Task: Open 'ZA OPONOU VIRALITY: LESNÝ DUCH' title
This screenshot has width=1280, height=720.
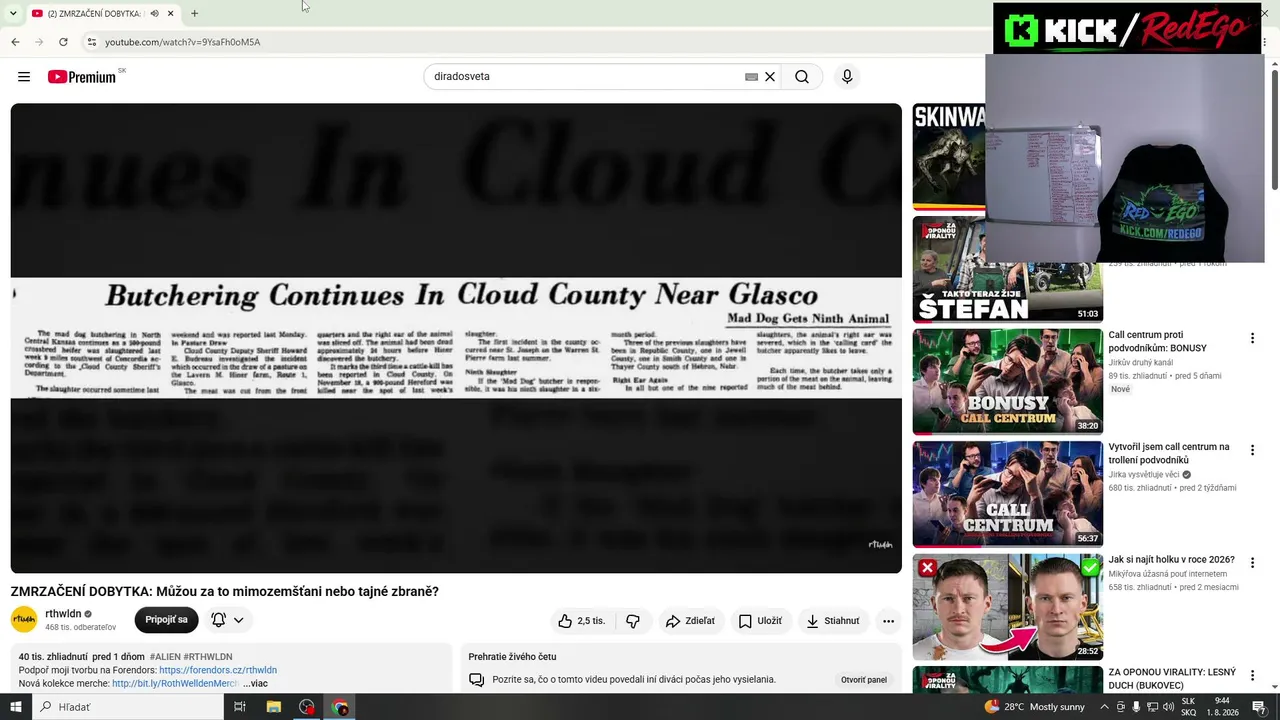Action: [1172, 679]
